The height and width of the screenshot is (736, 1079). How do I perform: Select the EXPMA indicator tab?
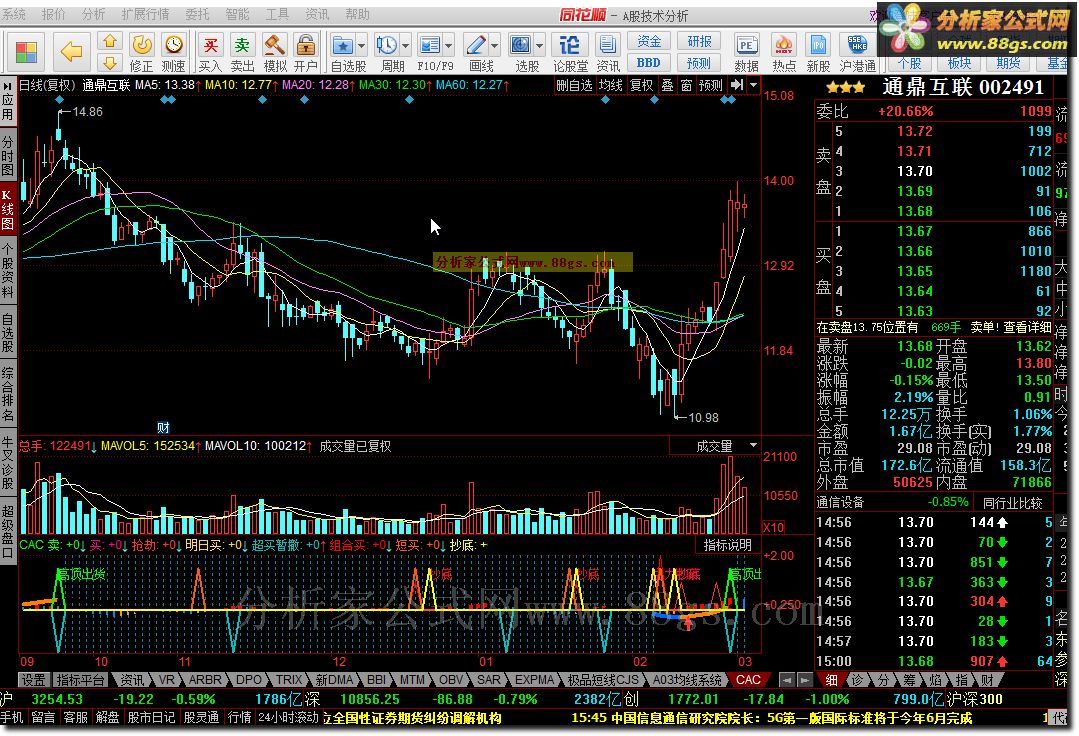tap(534, 680)
